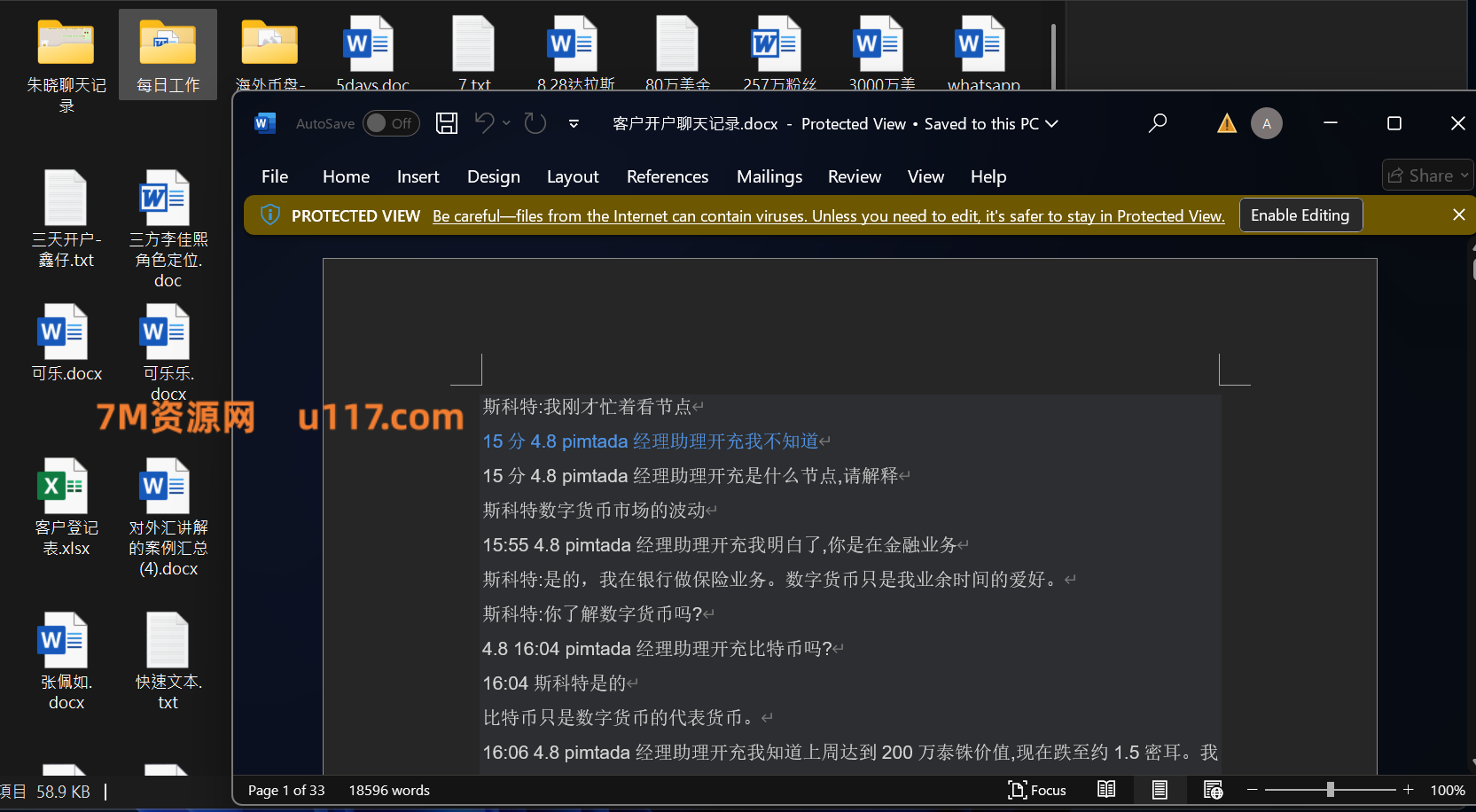
Task: Open the References ribbon tab
Action: [668, 176]
